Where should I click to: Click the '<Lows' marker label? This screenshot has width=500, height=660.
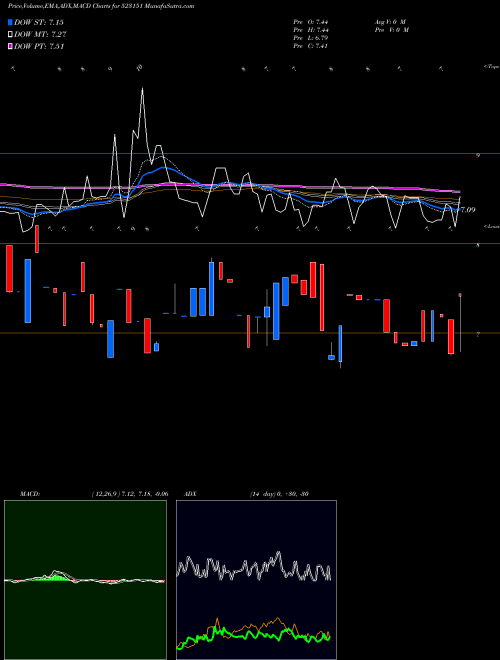(491, 226)
